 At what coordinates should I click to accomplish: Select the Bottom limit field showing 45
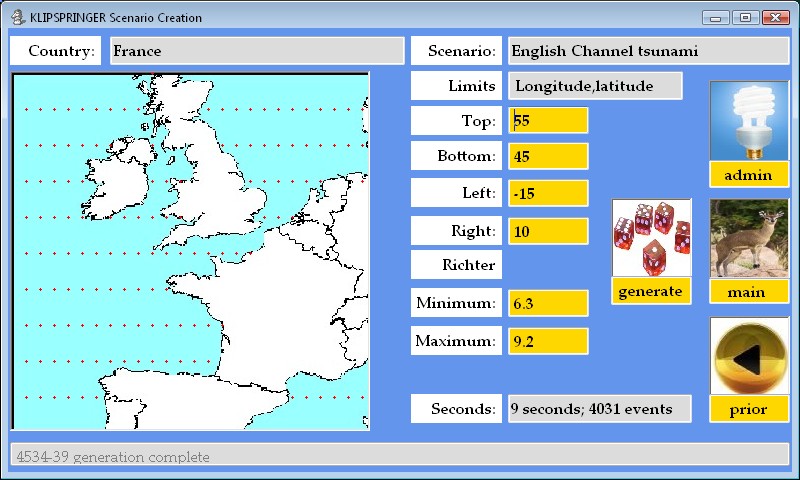(548, 156)
